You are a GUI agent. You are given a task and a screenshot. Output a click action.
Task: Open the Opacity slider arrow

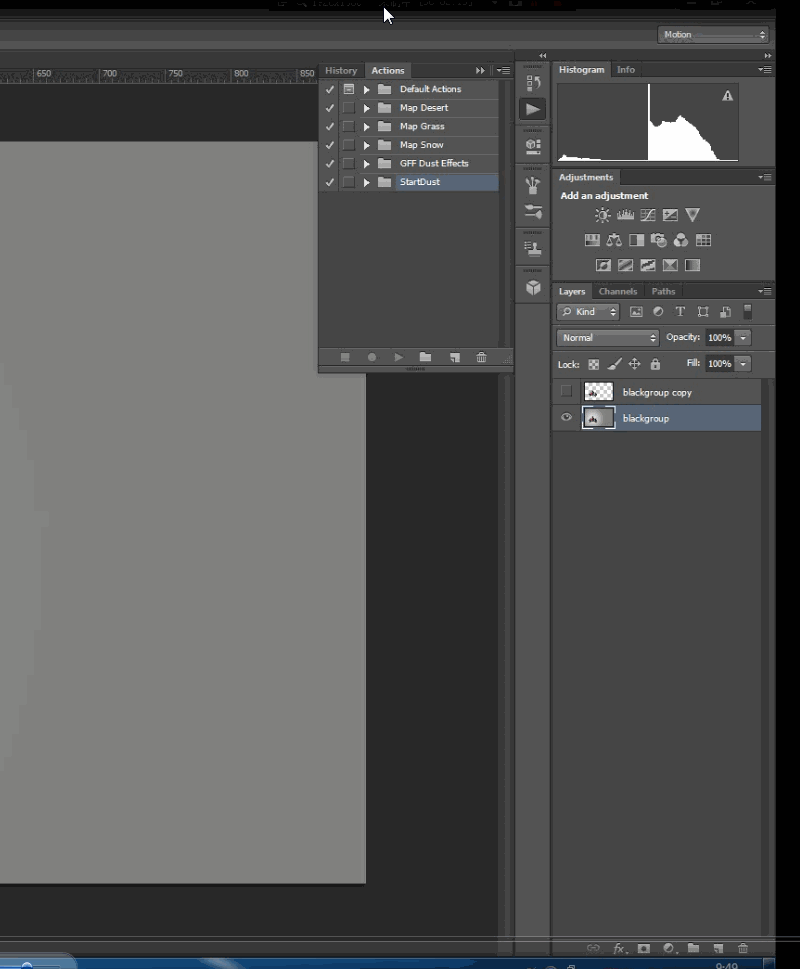[743, 338]
